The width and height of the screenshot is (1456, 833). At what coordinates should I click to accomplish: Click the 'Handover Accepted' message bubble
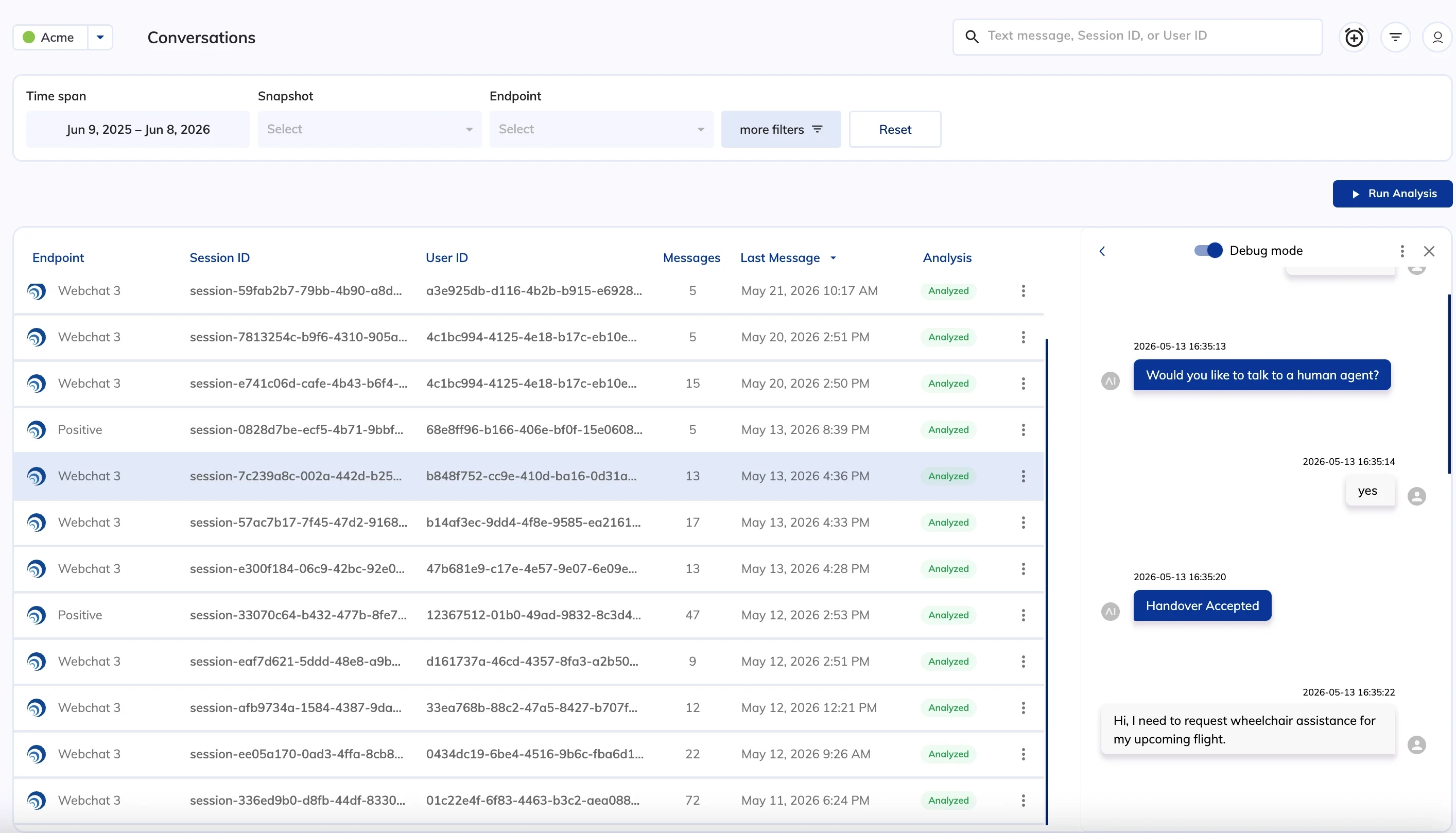[x=1203, y=606]
